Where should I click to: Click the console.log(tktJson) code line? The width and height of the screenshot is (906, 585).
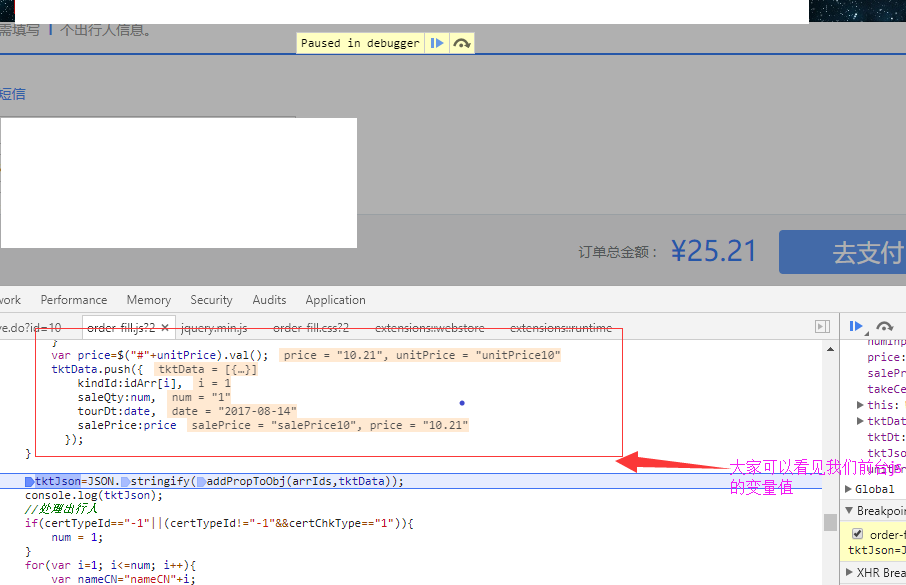[x=94, y=495]
